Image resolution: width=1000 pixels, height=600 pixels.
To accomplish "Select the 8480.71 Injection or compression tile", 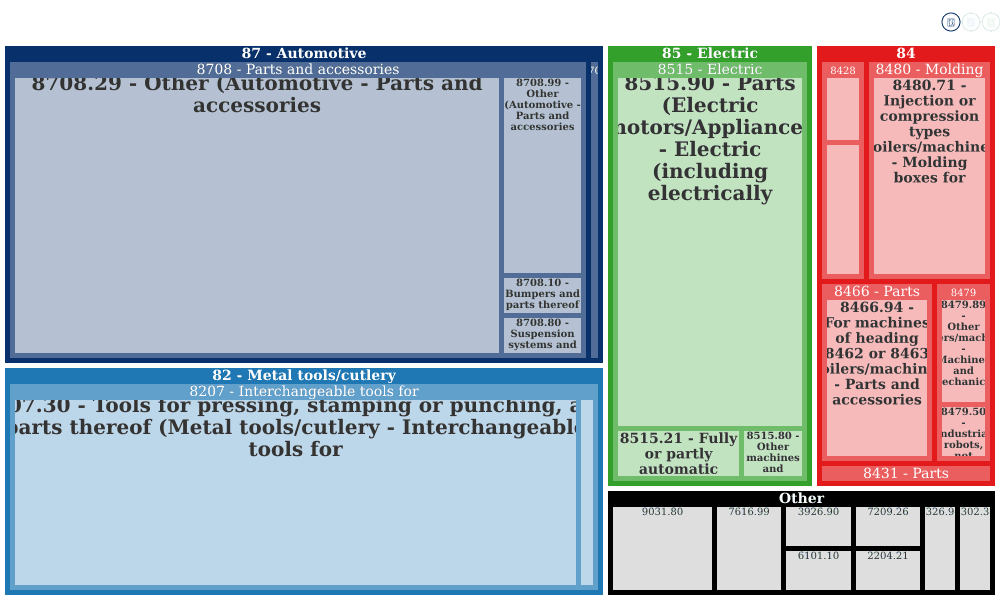I will click(929, 176).
